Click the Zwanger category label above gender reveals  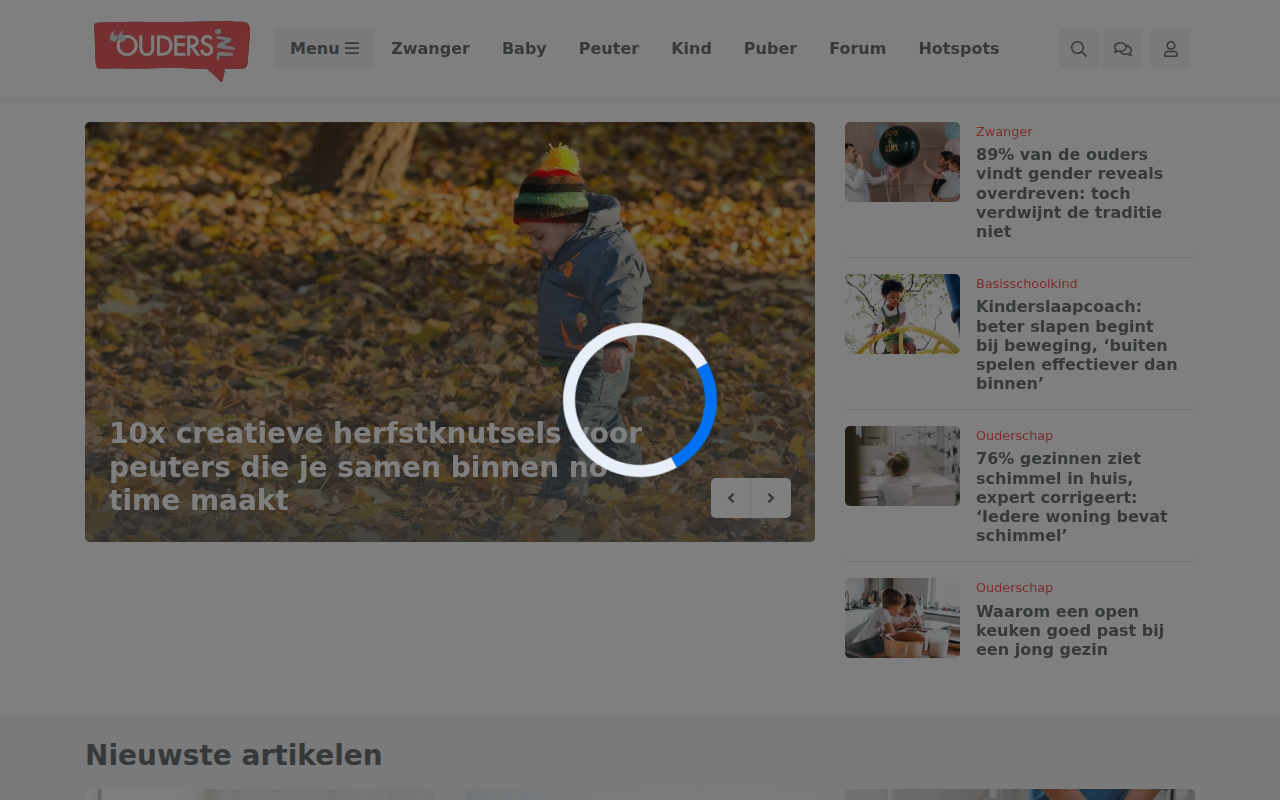(1004, 132)
